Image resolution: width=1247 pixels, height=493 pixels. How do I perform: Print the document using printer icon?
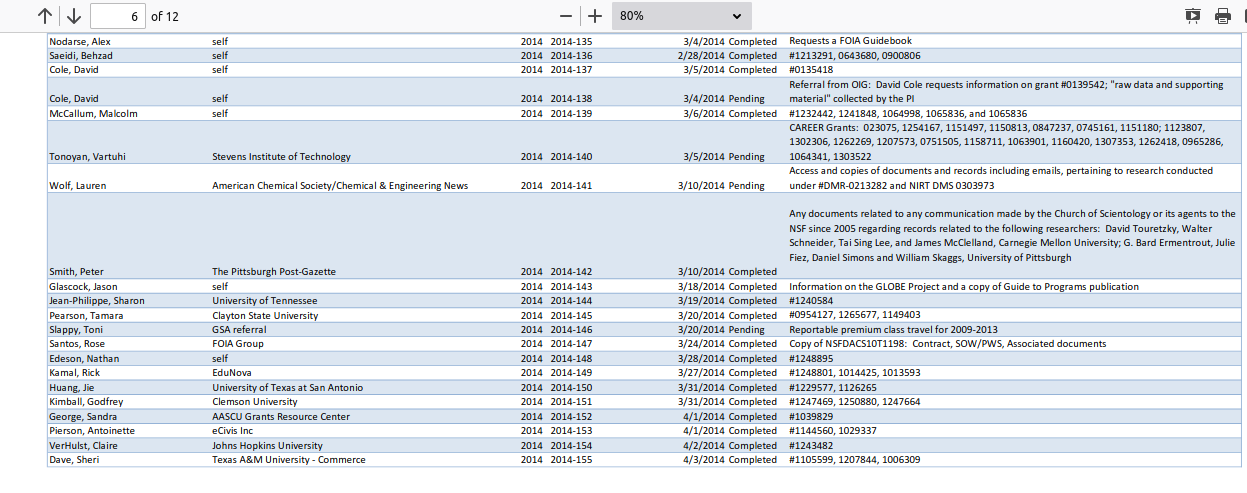pos(1222,16)
